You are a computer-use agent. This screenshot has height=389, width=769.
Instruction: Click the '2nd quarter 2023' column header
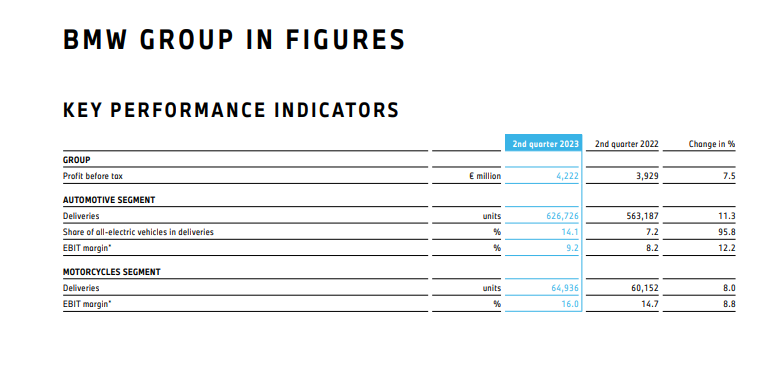point(543,144)
